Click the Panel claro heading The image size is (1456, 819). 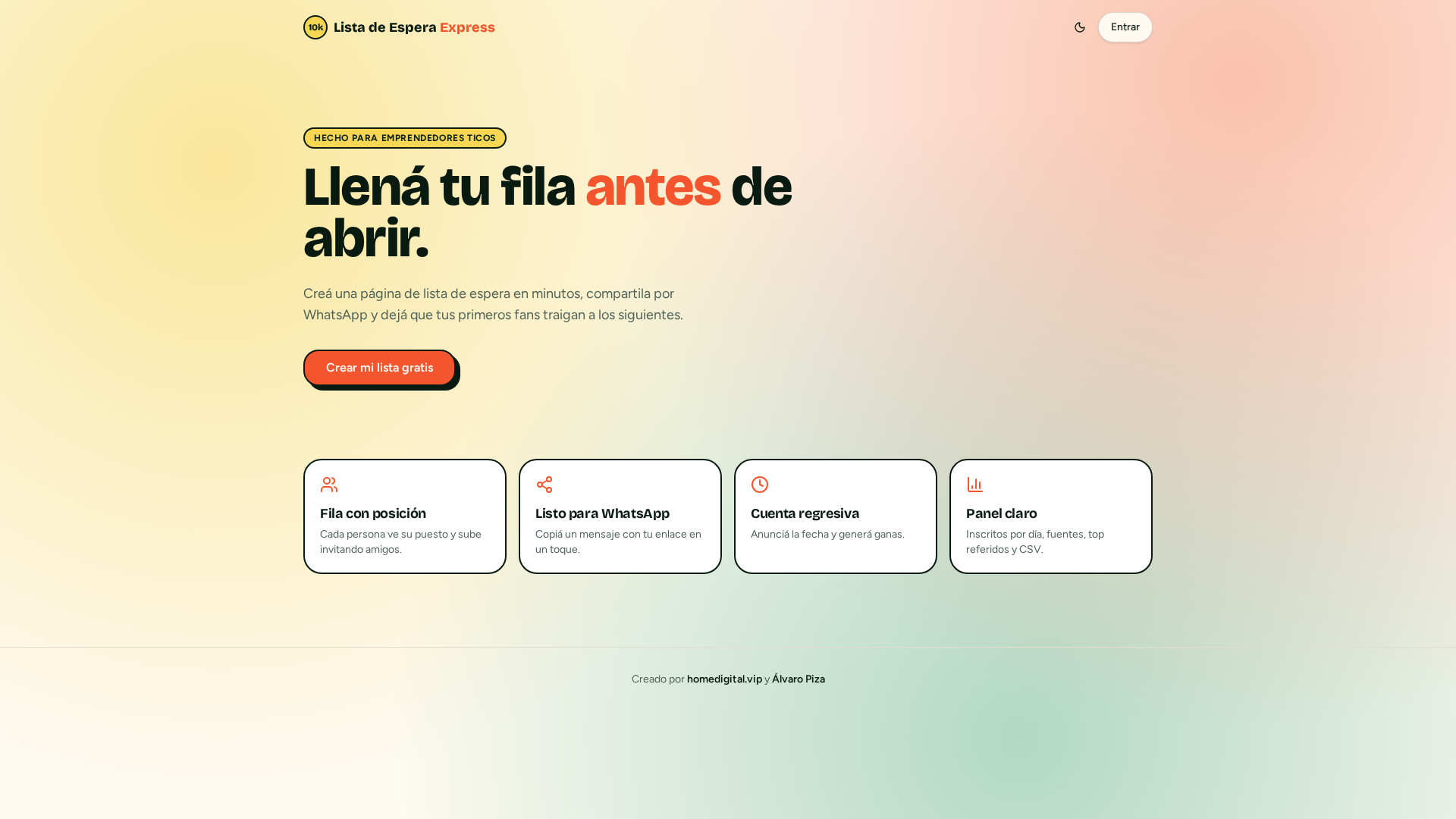click(1001, 513)
